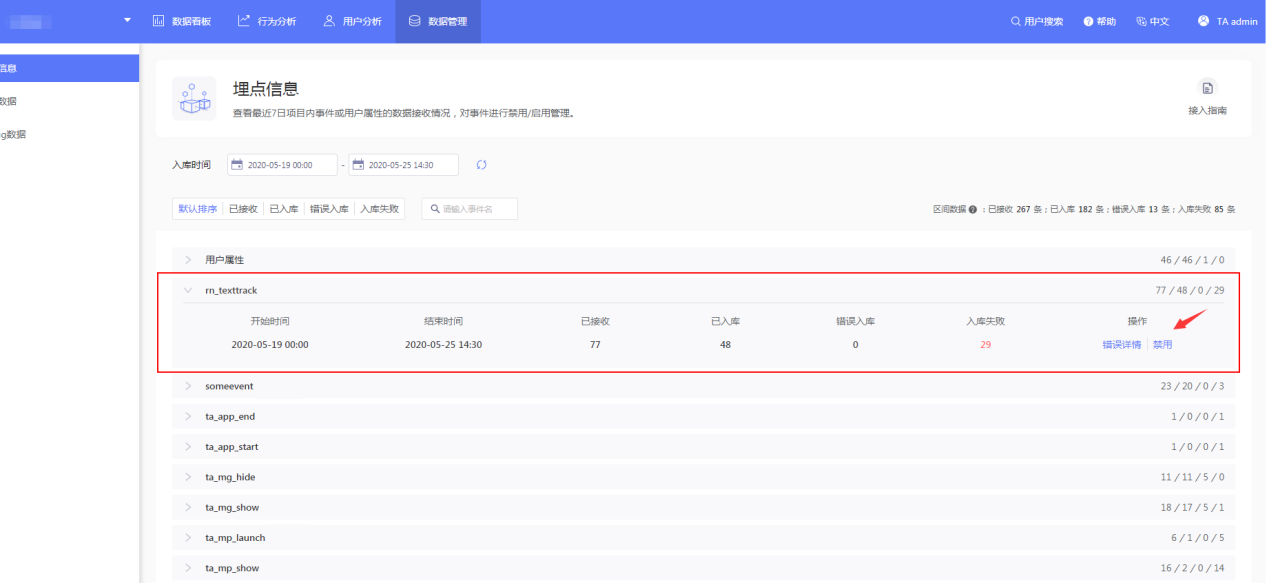Click the 23 / 20 / 0 / 3 summary
The height and width of the screenshot is (583, 1269).
point(1192,386)
